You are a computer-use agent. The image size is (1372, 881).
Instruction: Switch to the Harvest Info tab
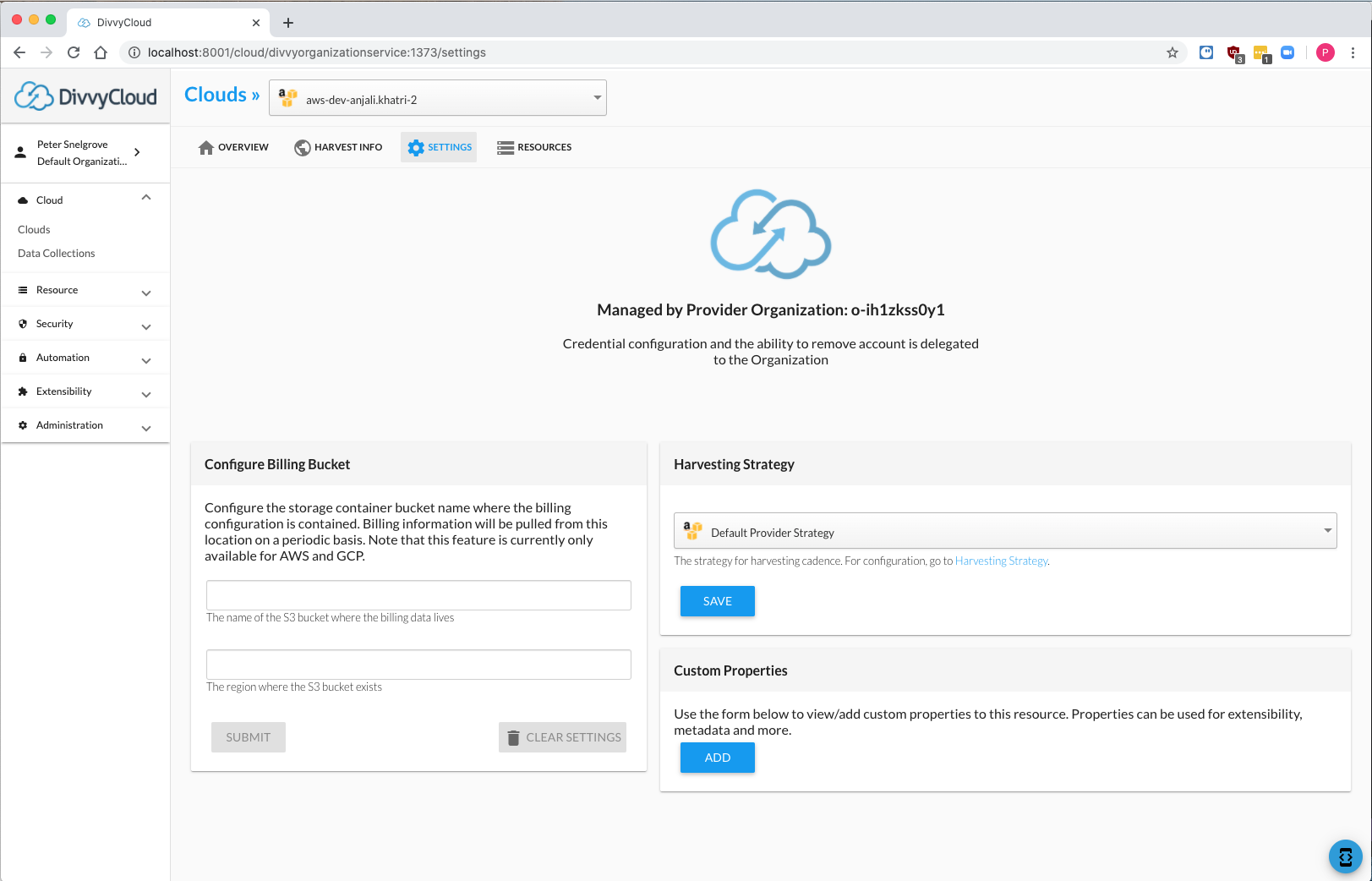point(338,147)
